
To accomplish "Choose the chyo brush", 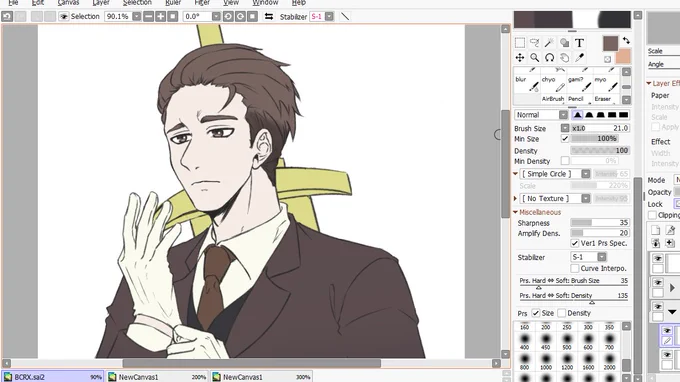I will pos(554,83).
